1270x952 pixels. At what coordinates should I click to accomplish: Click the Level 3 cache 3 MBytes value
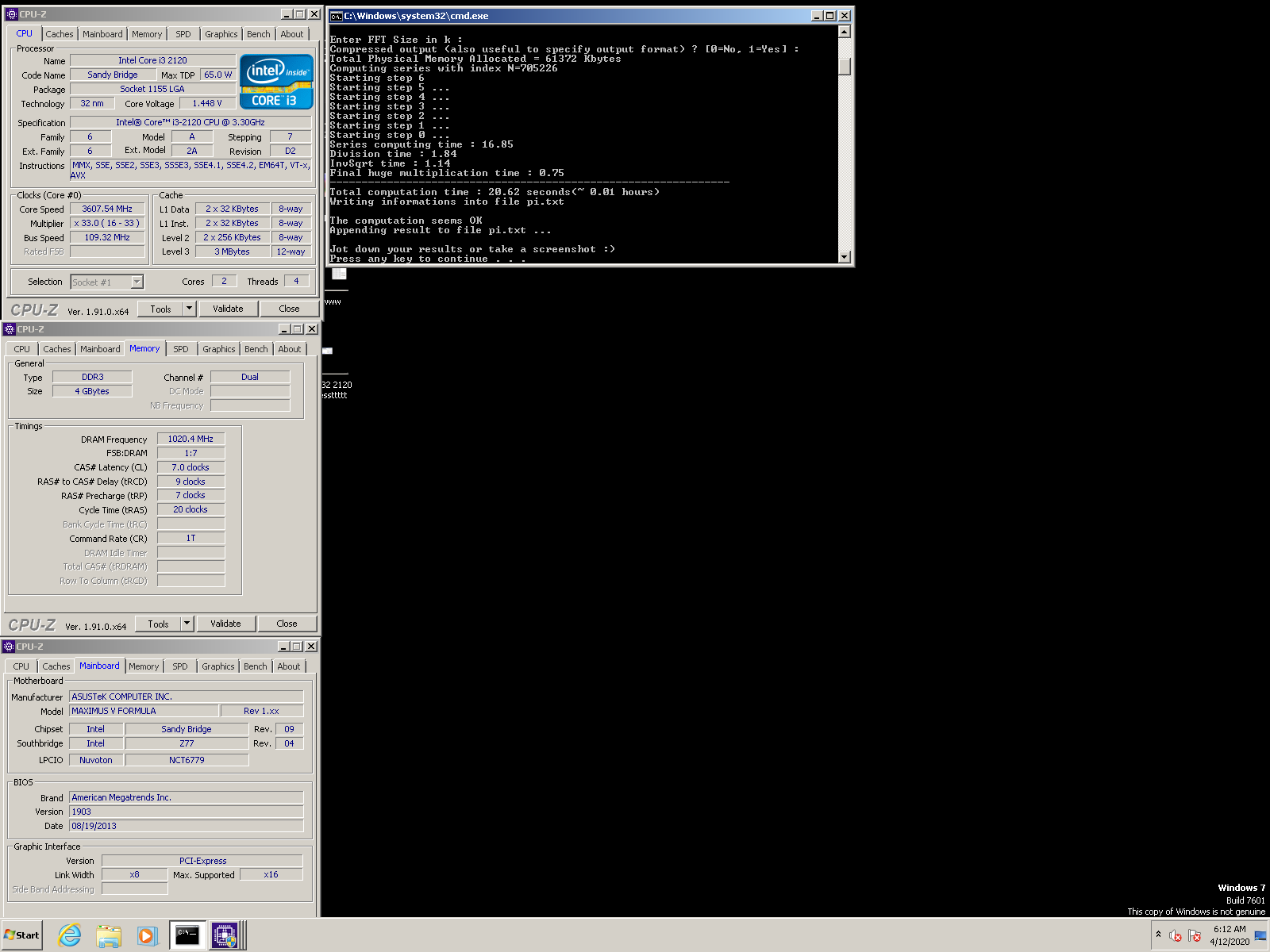[x=232, y=251]
